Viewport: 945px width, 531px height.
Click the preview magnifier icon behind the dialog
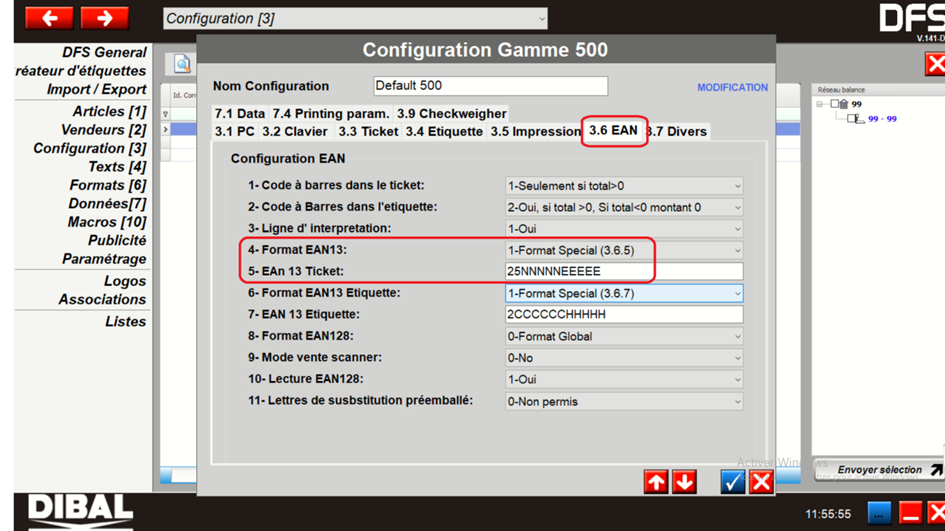tap(183, 64)
